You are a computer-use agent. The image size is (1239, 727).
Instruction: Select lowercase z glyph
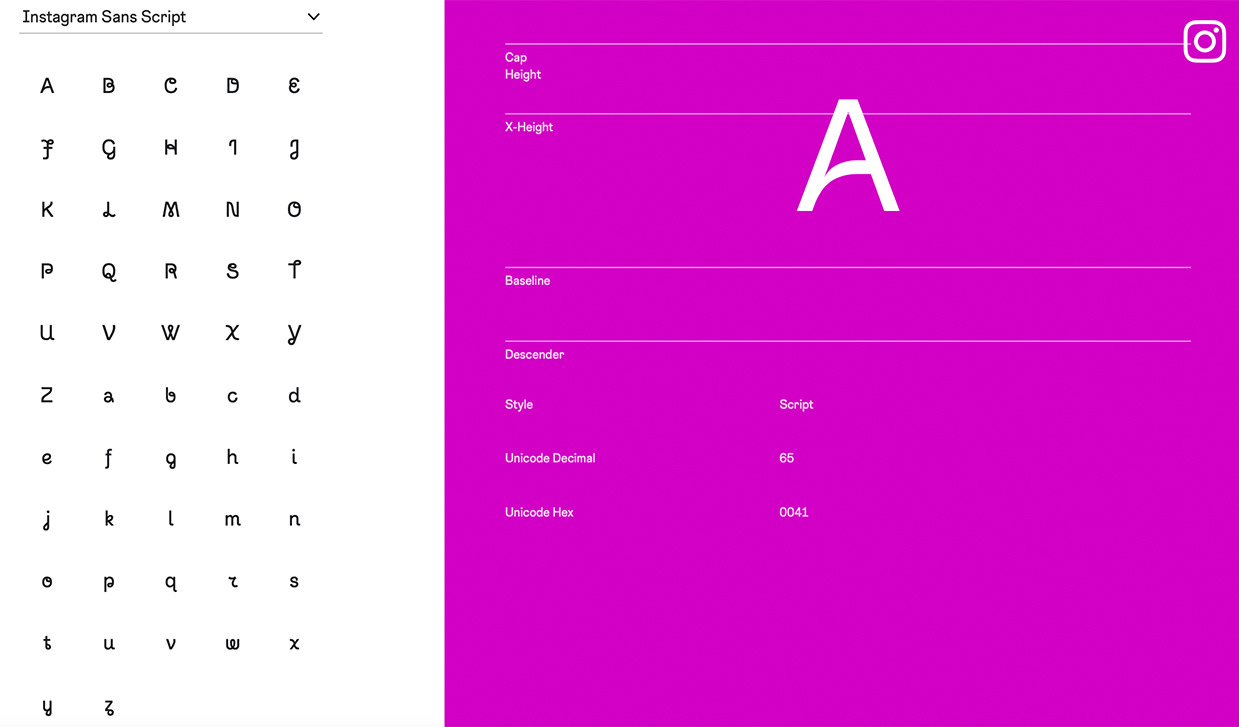109,708
